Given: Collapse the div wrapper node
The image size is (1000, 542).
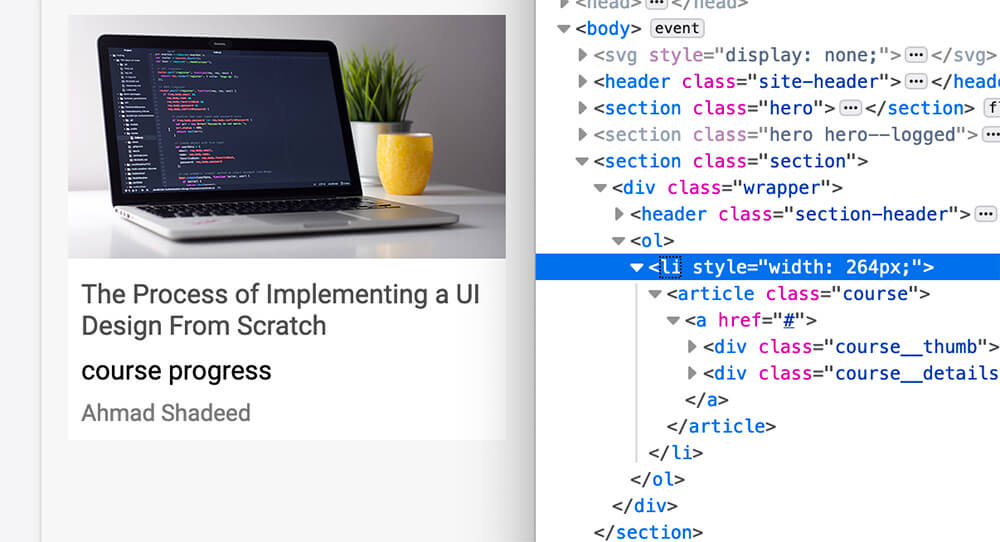Looking at the screenshot, I should (x=600, y=187).
